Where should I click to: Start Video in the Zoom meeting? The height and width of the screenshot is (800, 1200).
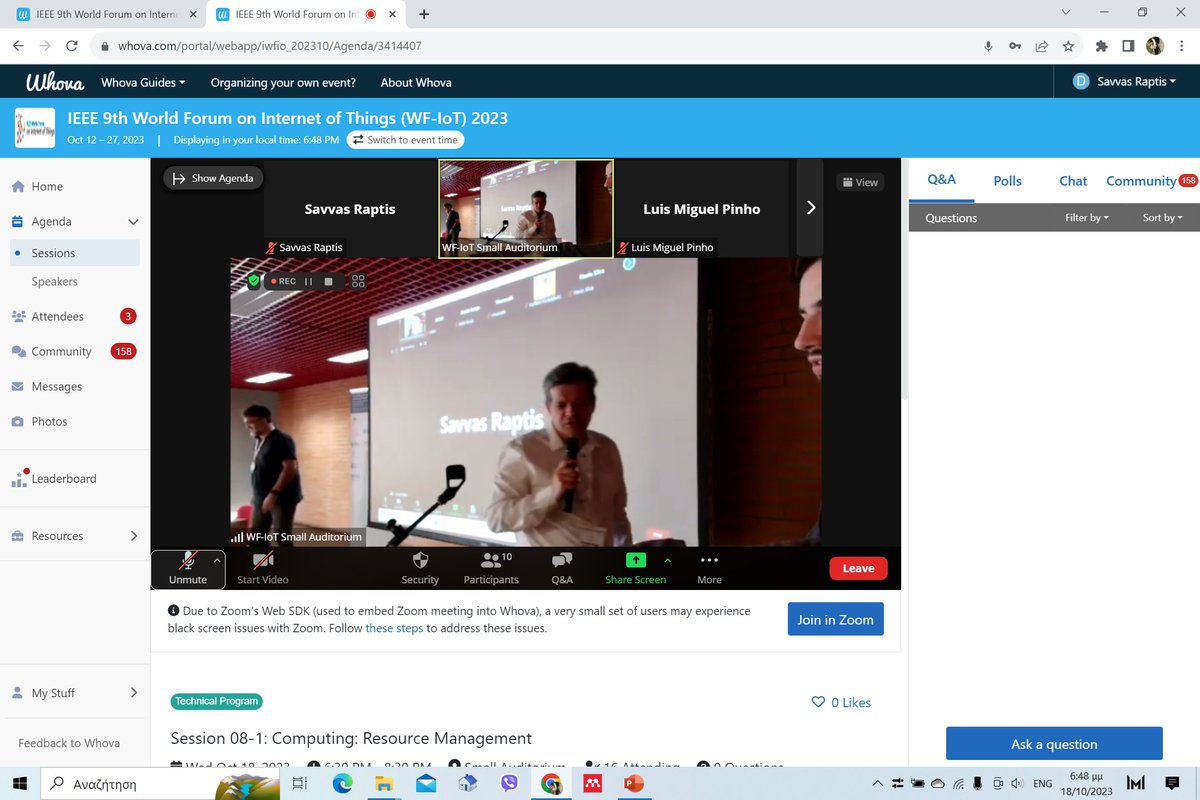pos(263,568)
